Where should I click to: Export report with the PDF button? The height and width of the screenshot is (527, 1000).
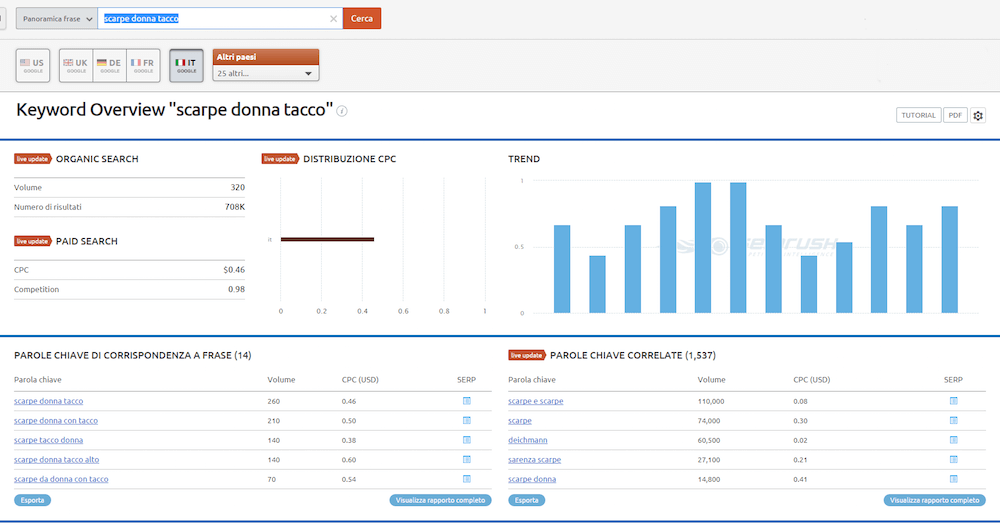(x=955, y=115)
